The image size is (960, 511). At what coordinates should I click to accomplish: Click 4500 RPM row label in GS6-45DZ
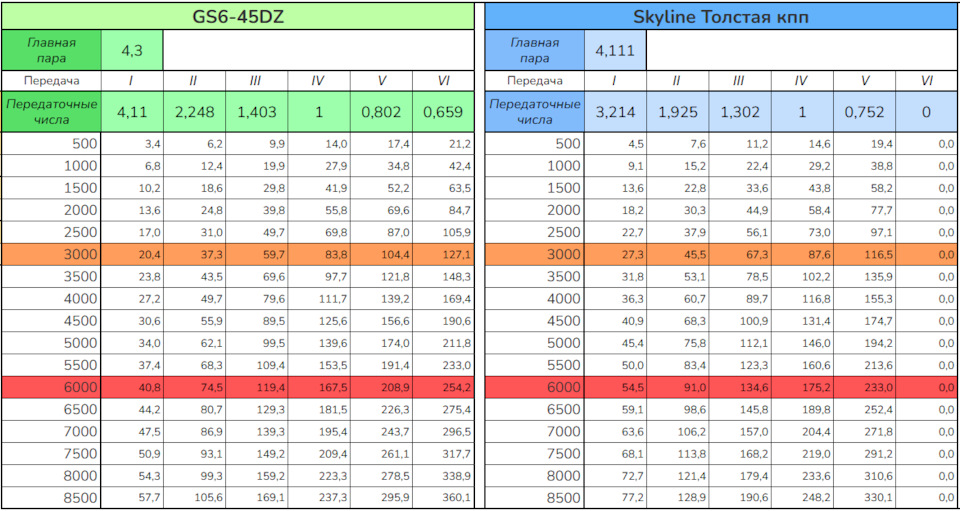(x=51, y=321)
